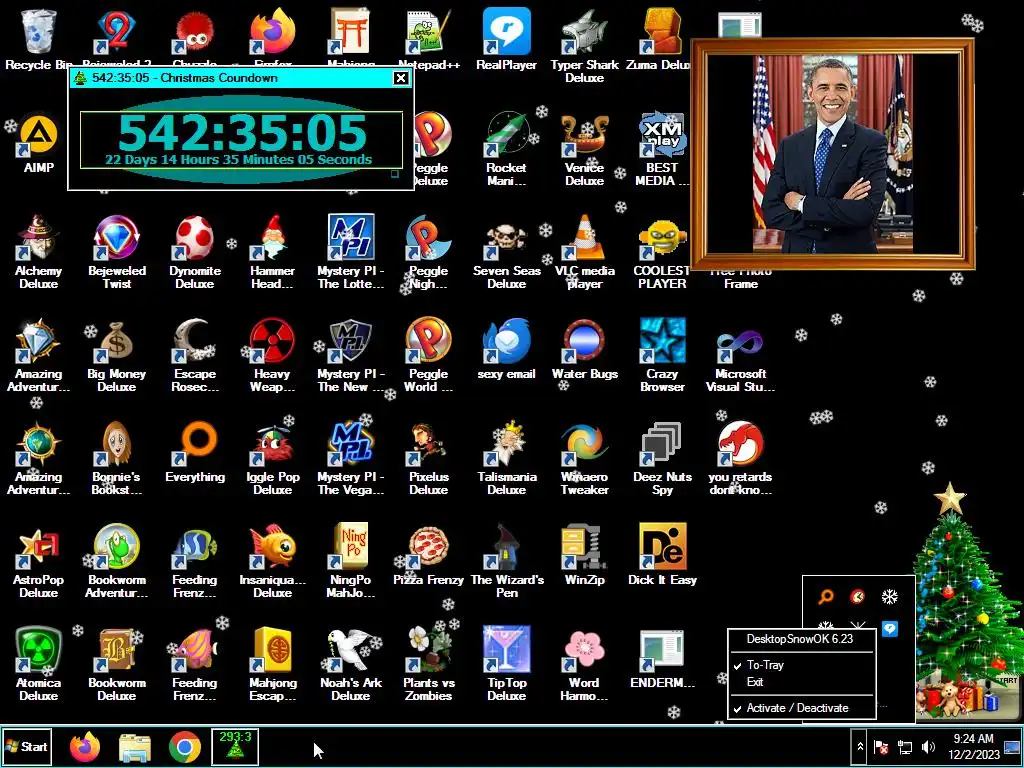
Task: Launch Peggle World shortcut
Action: pyautogui.click(x=428, y=355)
